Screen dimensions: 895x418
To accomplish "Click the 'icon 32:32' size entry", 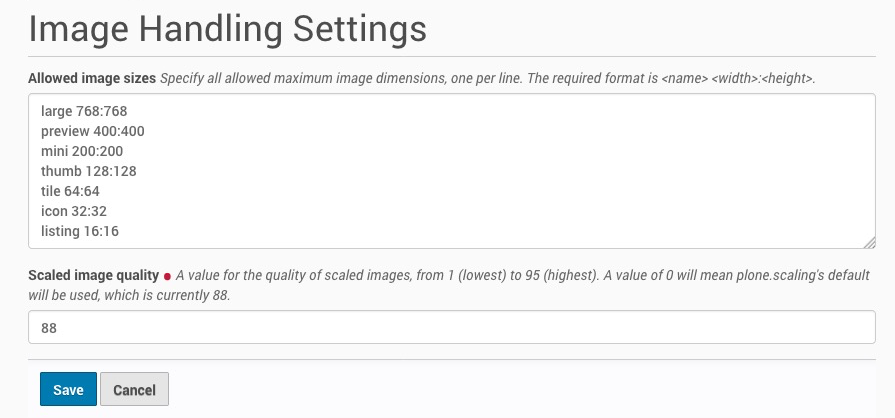I will tap(73, 211).
